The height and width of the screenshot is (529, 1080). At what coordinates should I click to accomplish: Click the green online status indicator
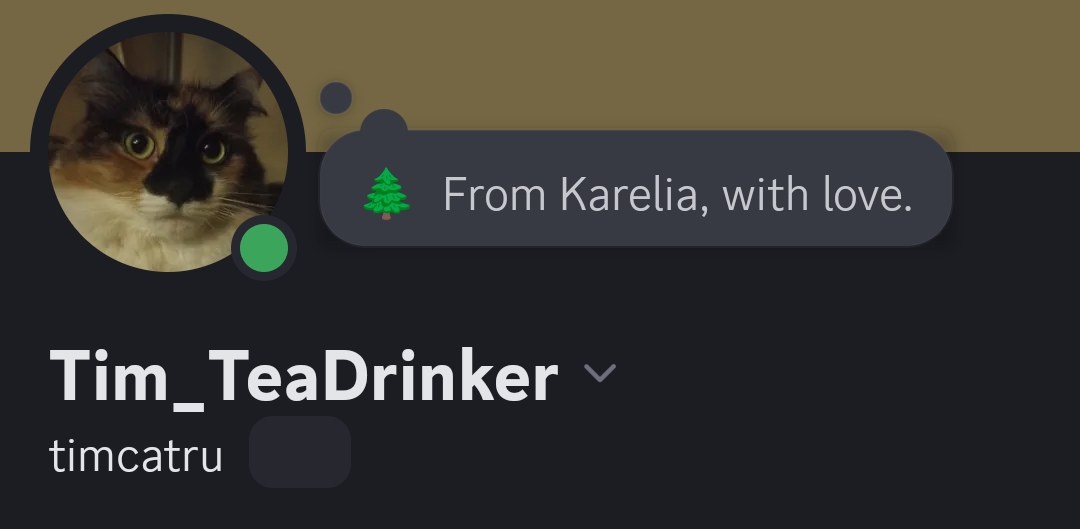click(x=264, y=248)
